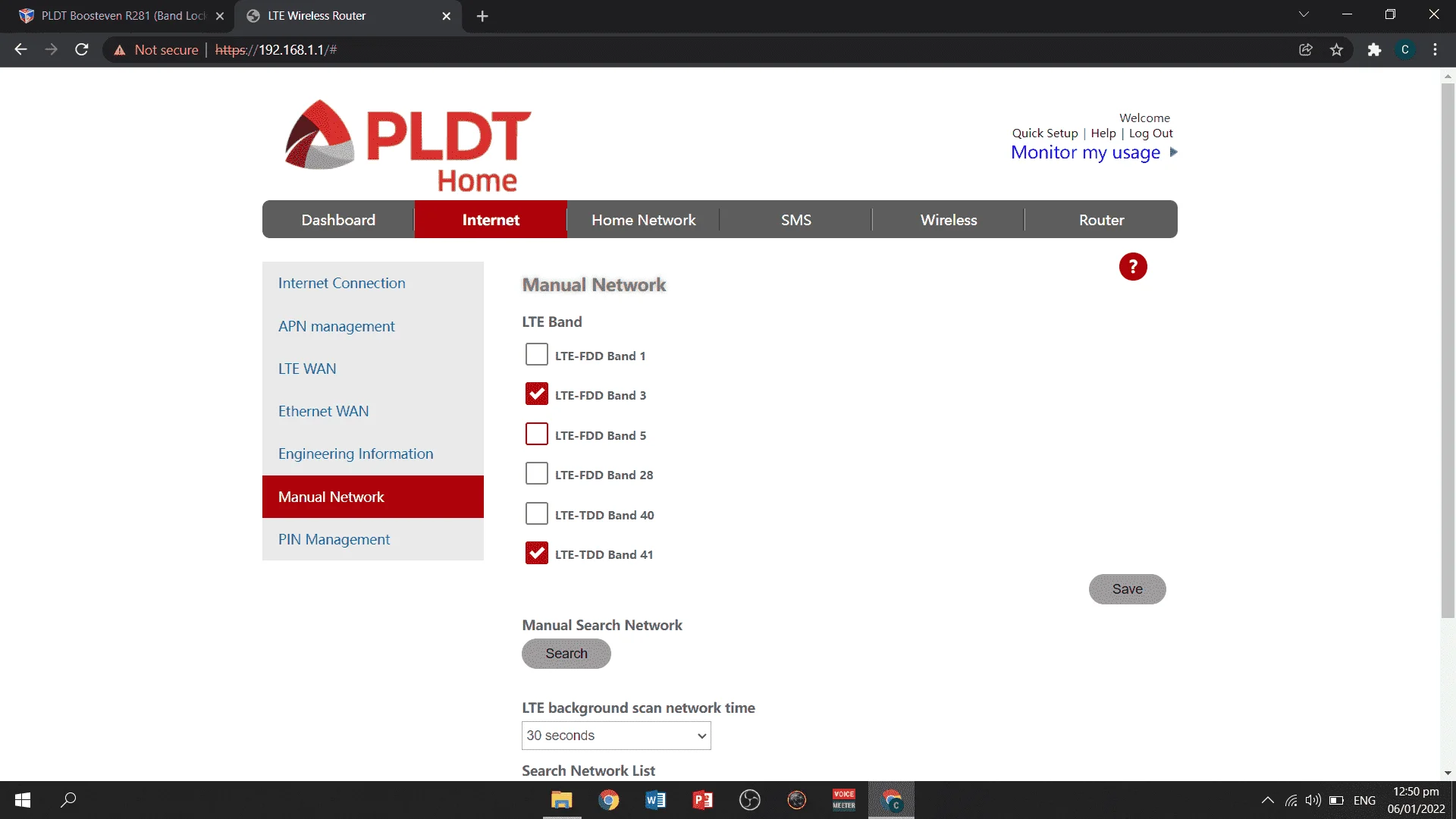Expand the Chrome tab search chevron
The image size is (1456, 819).
(x=1304, y=14)
